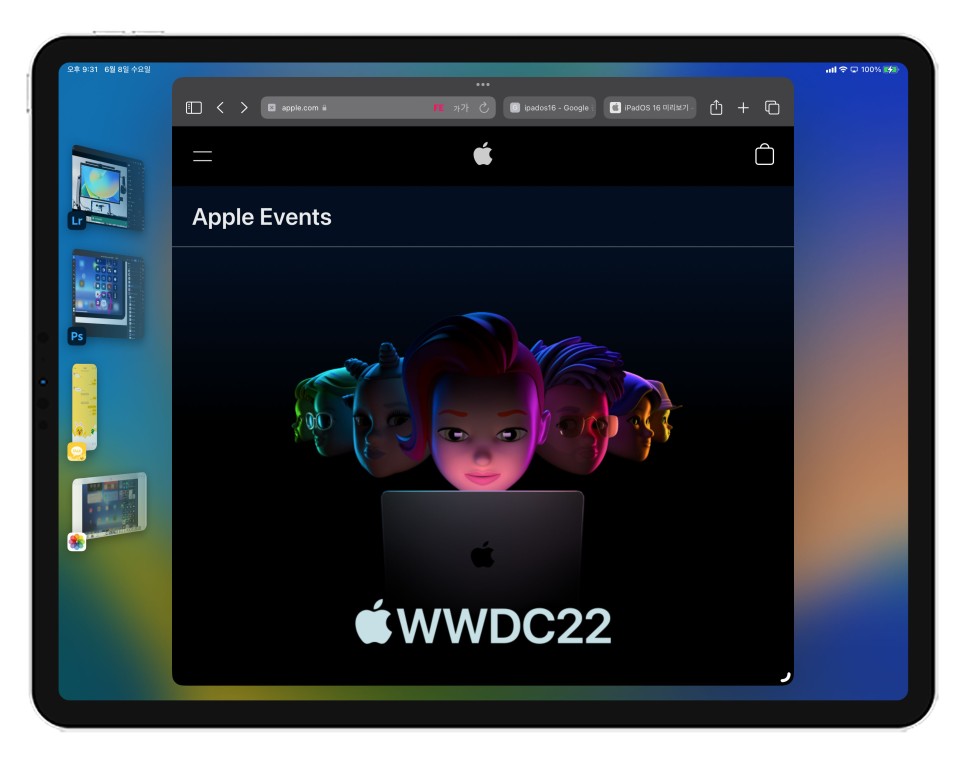
Task: Tap the cellular signal bars icon
Action: point(831,70)
